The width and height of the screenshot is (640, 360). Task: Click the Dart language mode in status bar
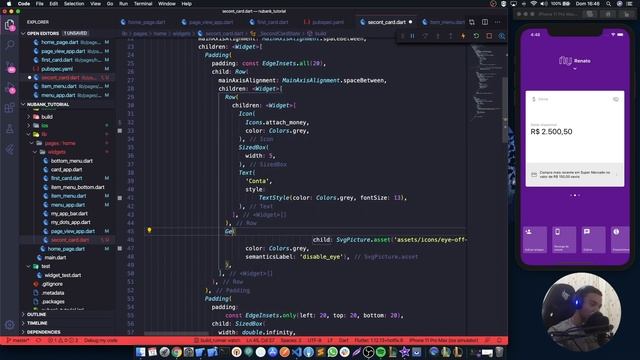[x=344, y=340]
